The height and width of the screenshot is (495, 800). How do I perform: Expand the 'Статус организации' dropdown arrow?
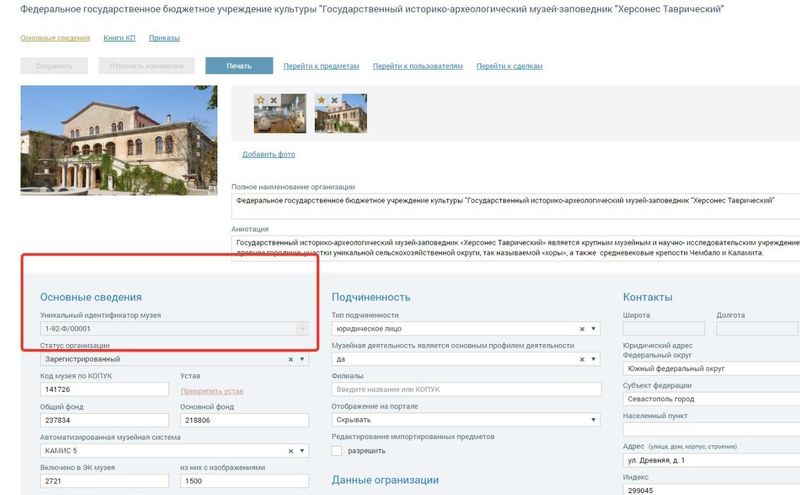[x=304, y=359]
